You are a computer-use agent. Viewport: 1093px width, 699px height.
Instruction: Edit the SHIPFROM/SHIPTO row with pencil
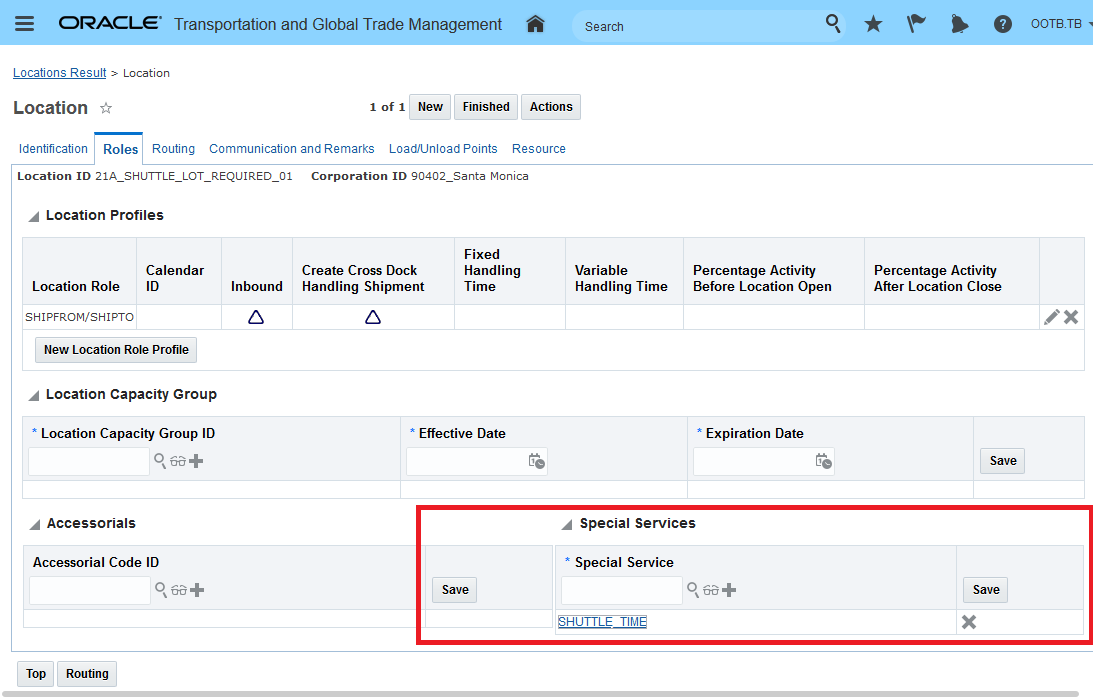click(1051, 317)
